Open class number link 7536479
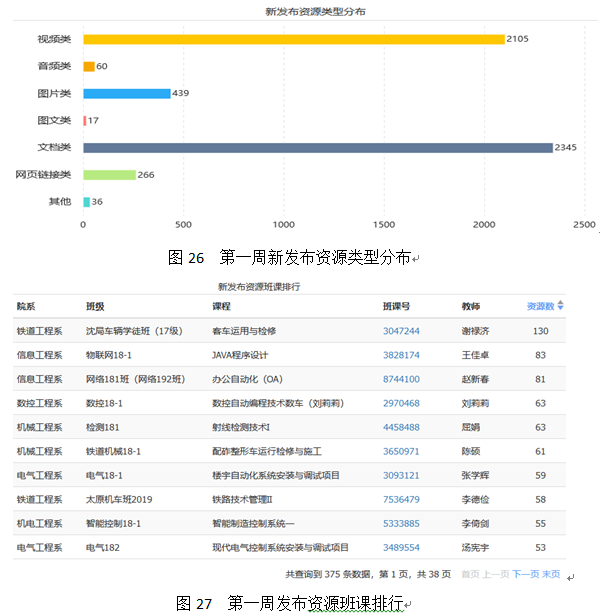Image resolution: width=600 pixels, height=616 pixels. 401,499
